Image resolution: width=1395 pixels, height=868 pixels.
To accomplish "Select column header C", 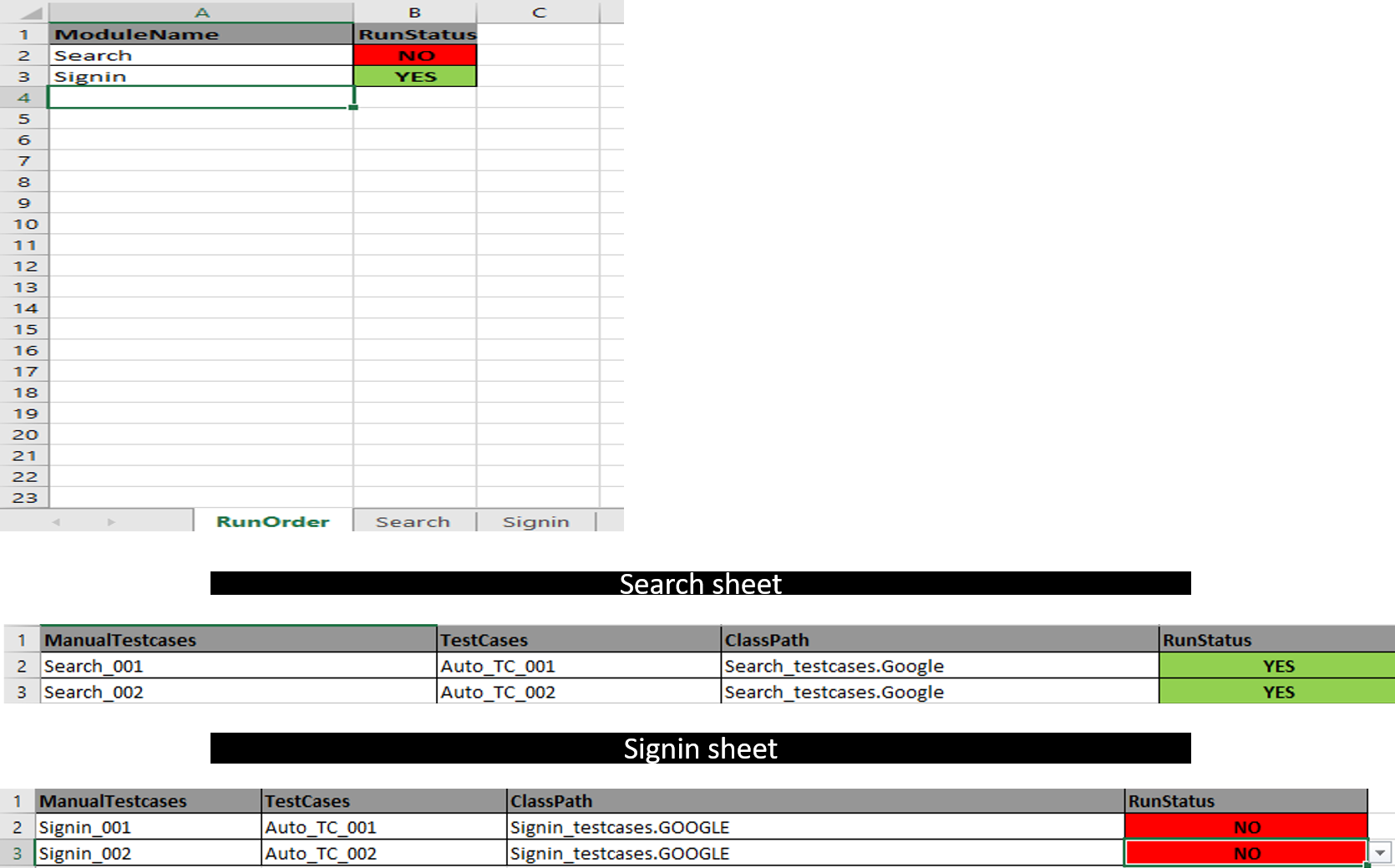I will coord(539,12).
